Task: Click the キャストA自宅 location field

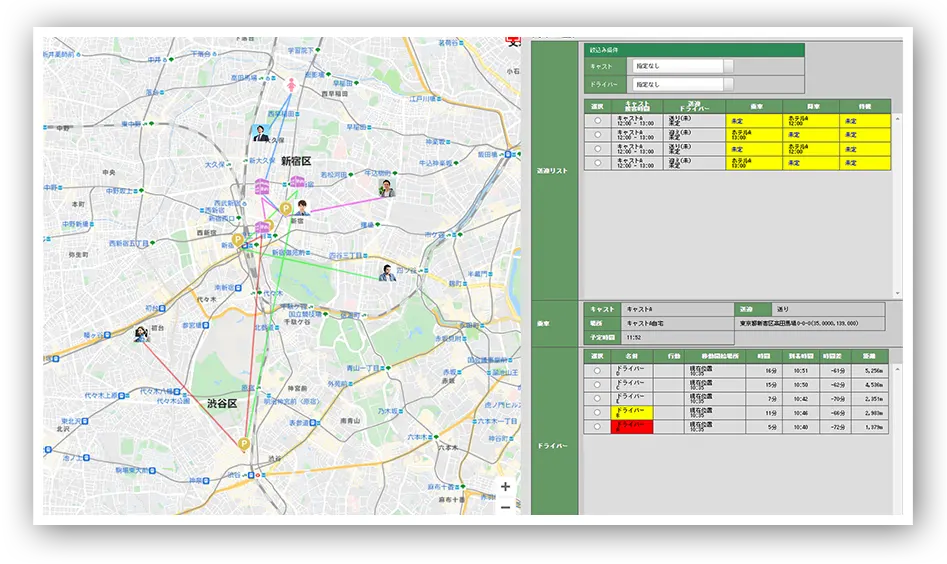Action: (x=678, y=324)
